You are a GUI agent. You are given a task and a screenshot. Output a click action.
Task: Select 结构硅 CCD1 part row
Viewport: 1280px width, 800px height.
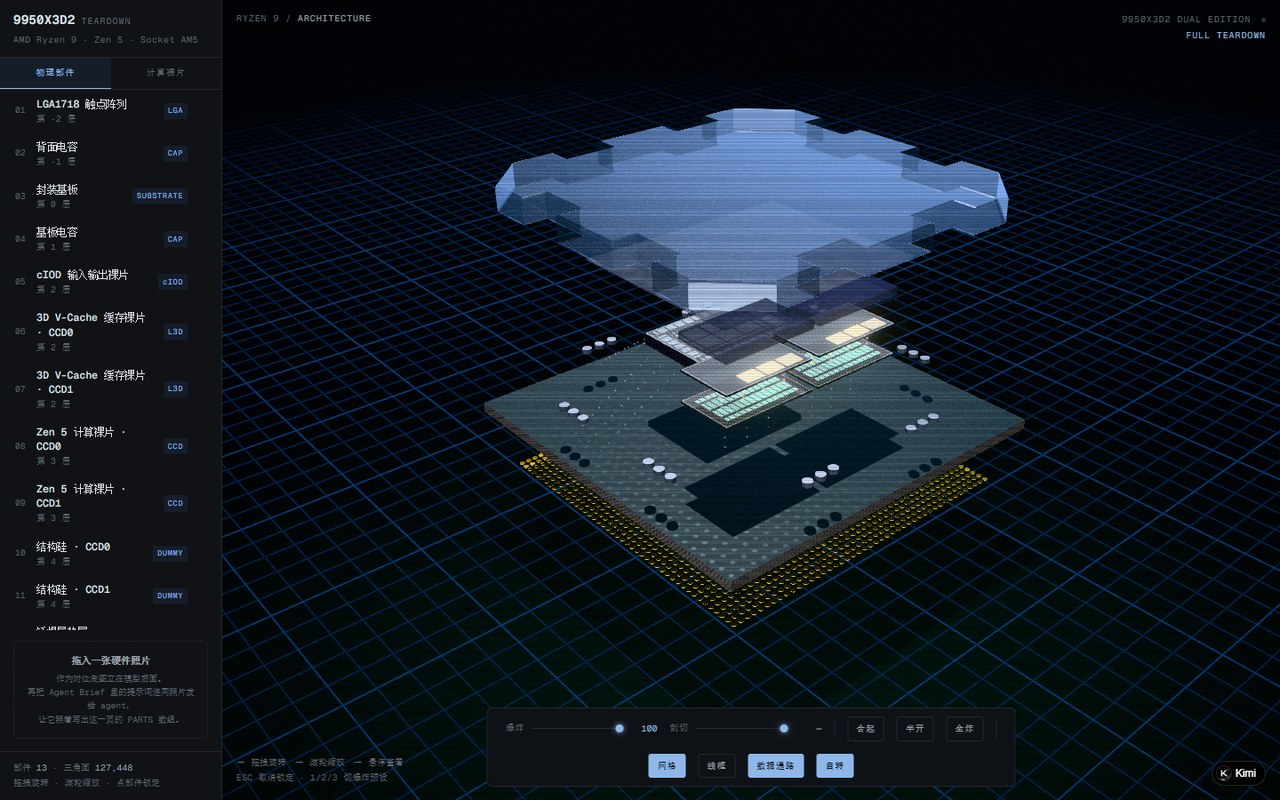[111, 596]
